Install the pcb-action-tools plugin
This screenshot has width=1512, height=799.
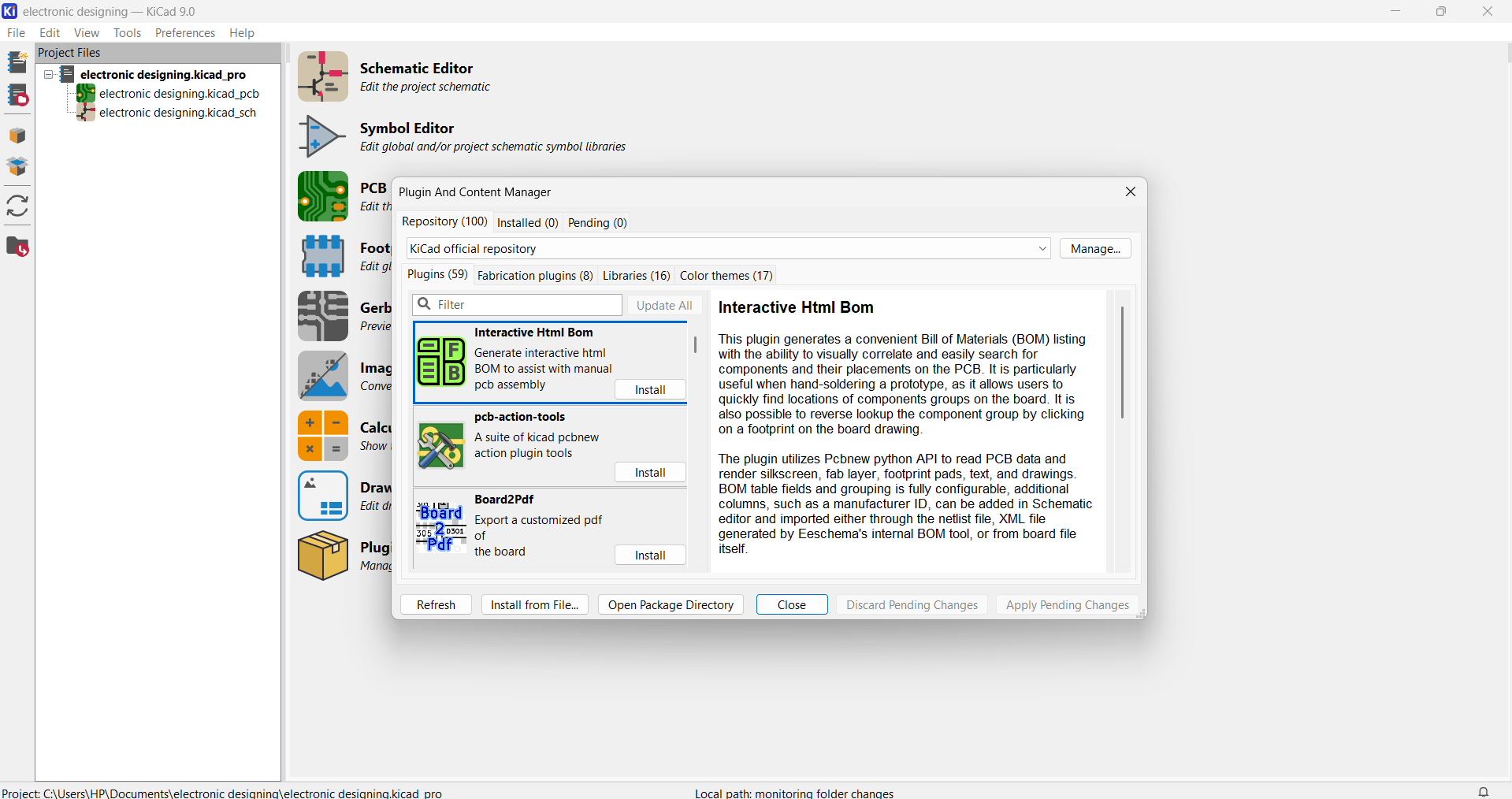coord(650,473)
